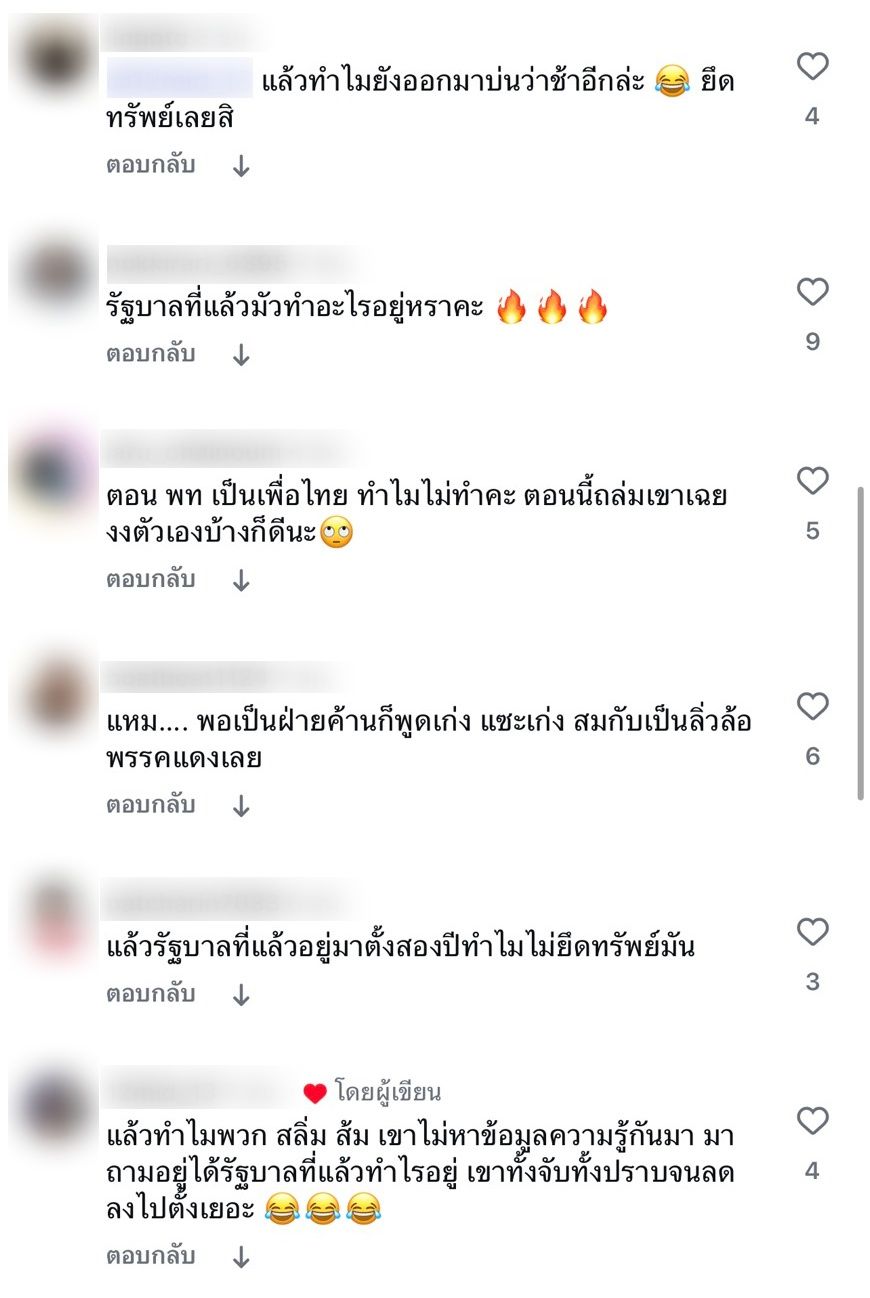The height and width of the screenshot is (1298, 870).
Task: Like the bottom comment mentioning สลิ่ม ส้ม
Action: pos(812,1122)
